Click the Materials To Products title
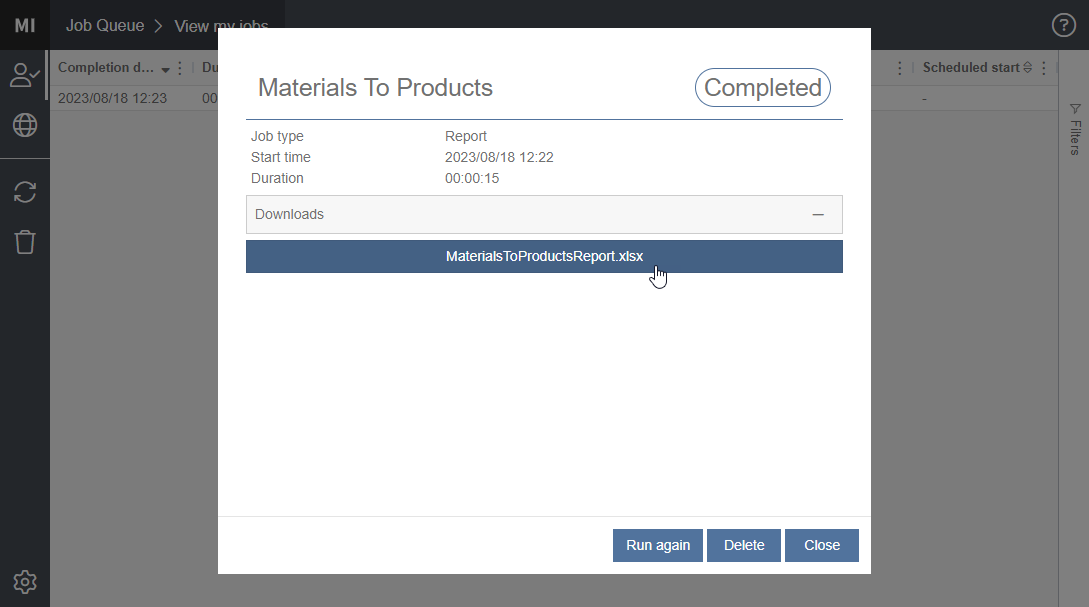 click(375, 88)
